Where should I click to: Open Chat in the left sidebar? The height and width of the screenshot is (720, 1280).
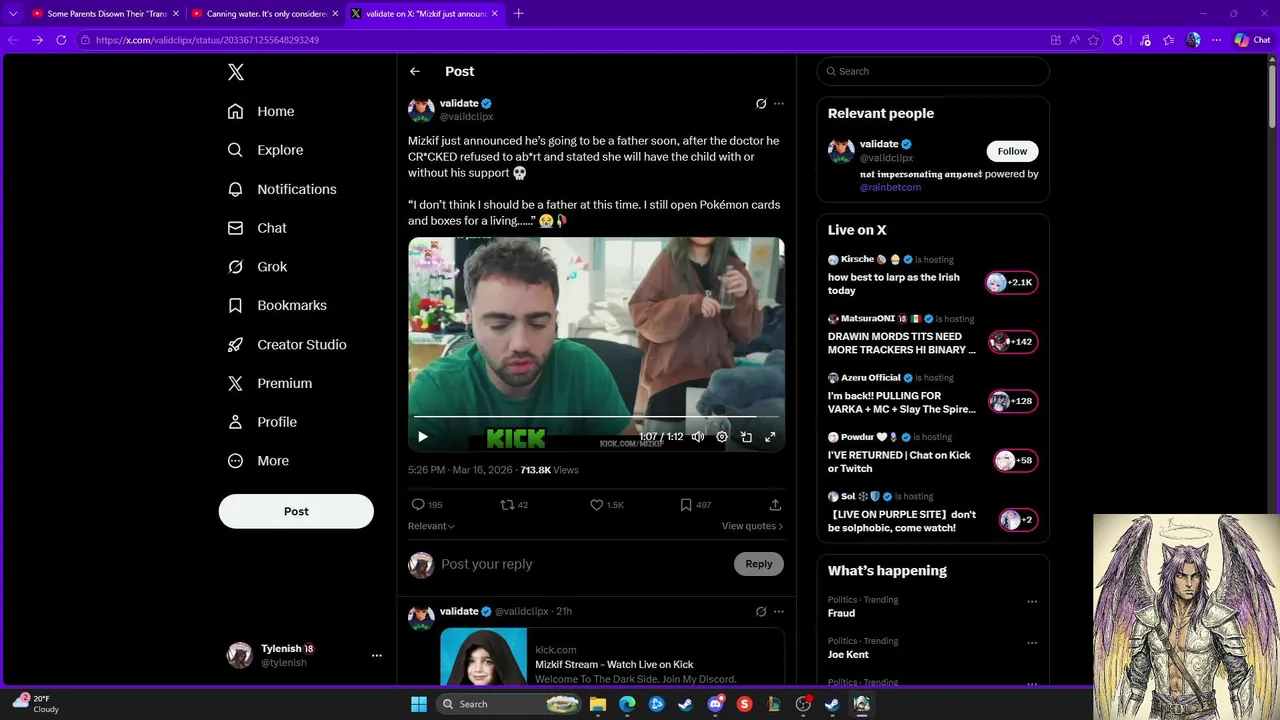tap(257, 228)
